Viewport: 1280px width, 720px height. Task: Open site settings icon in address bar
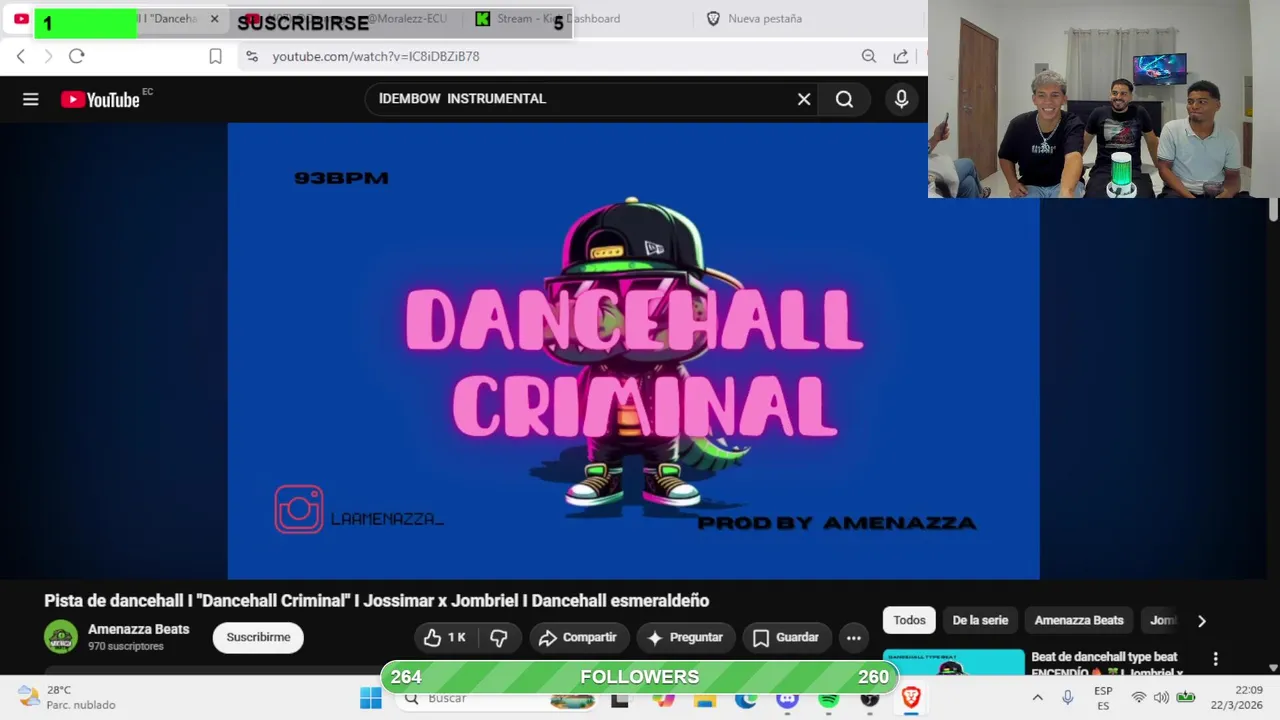(x=252, y=56)
